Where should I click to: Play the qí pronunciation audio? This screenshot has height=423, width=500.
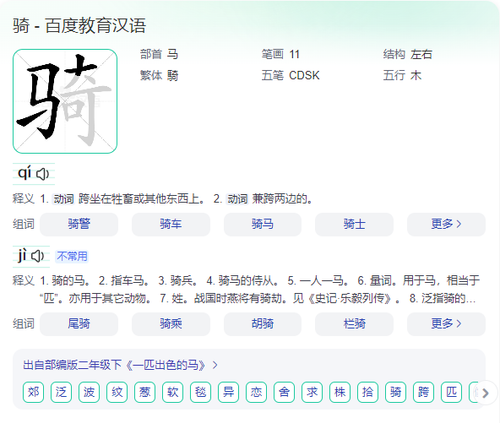tap(42, 174)
